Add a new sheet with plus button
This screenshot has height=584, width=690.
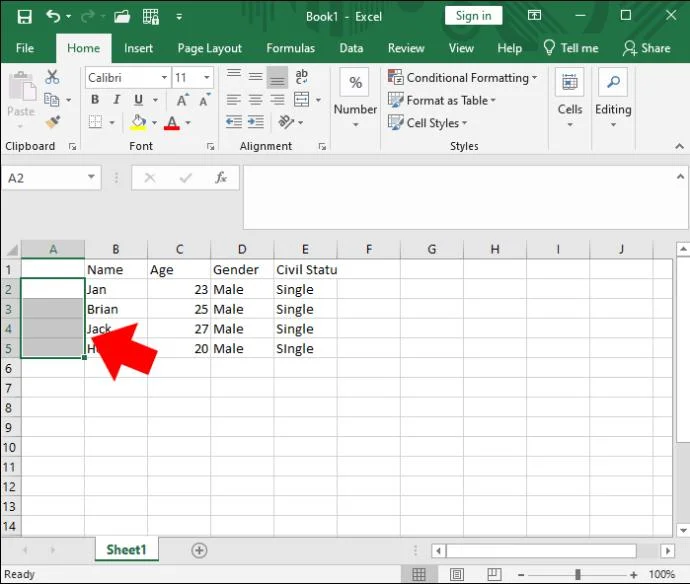pos(199,550)
